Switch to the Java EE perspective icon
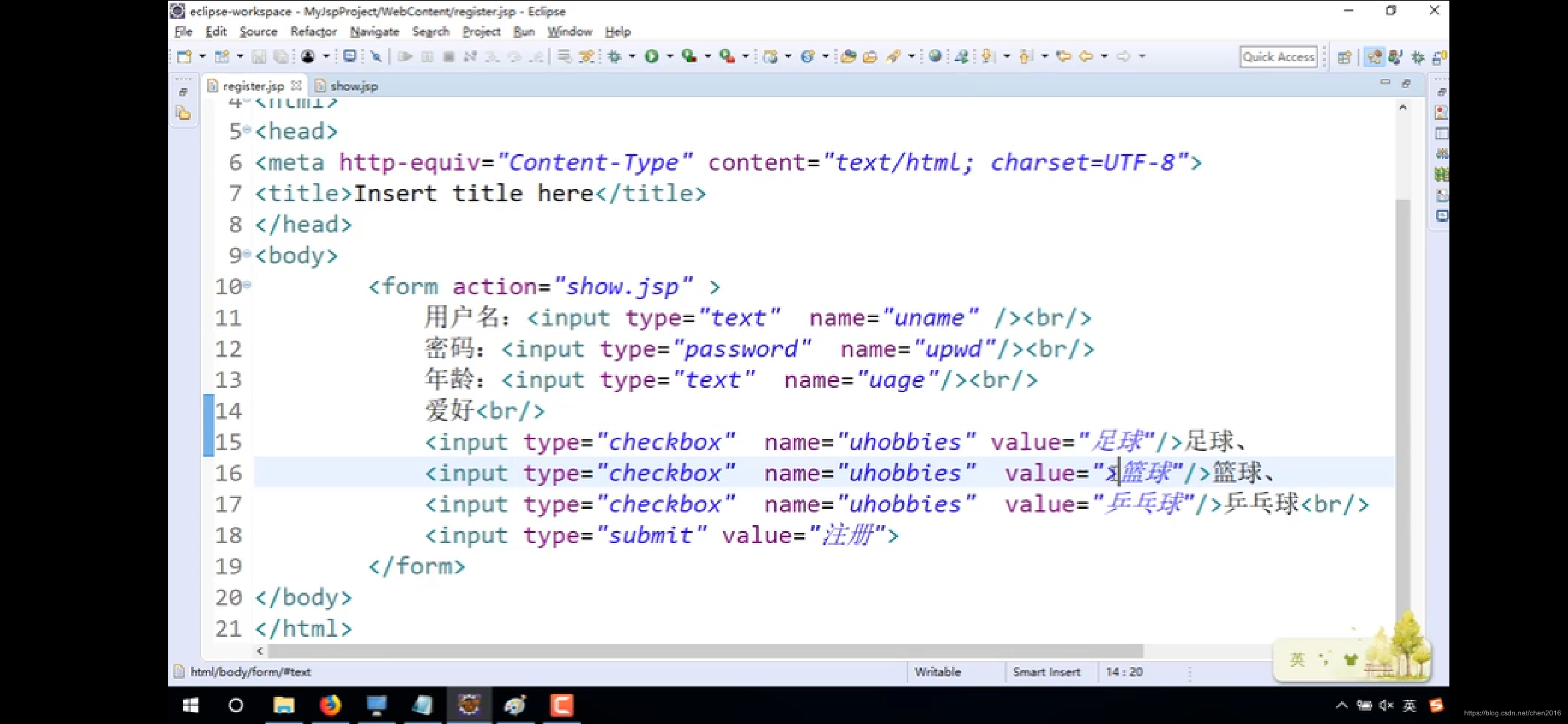The height and width of the screenshot is (724, 1568). click(1374, 58)
